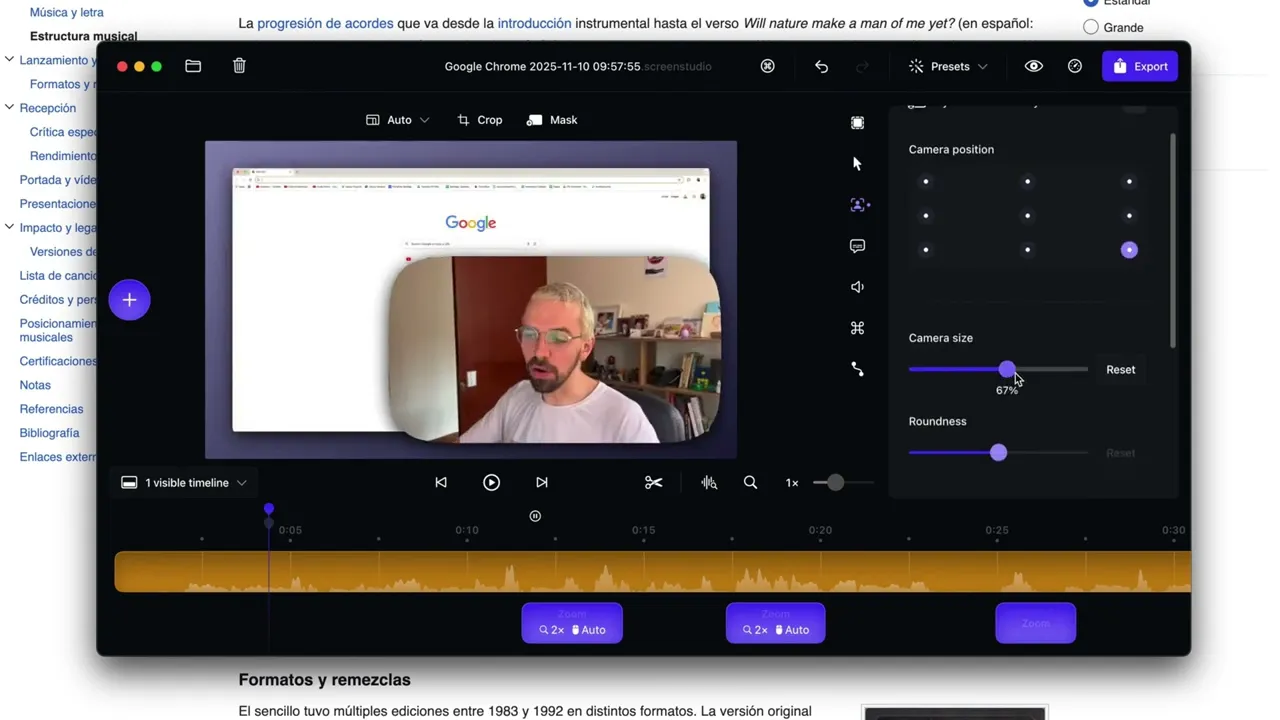Open keyboard shortcuts command icon

coord(857,328)
